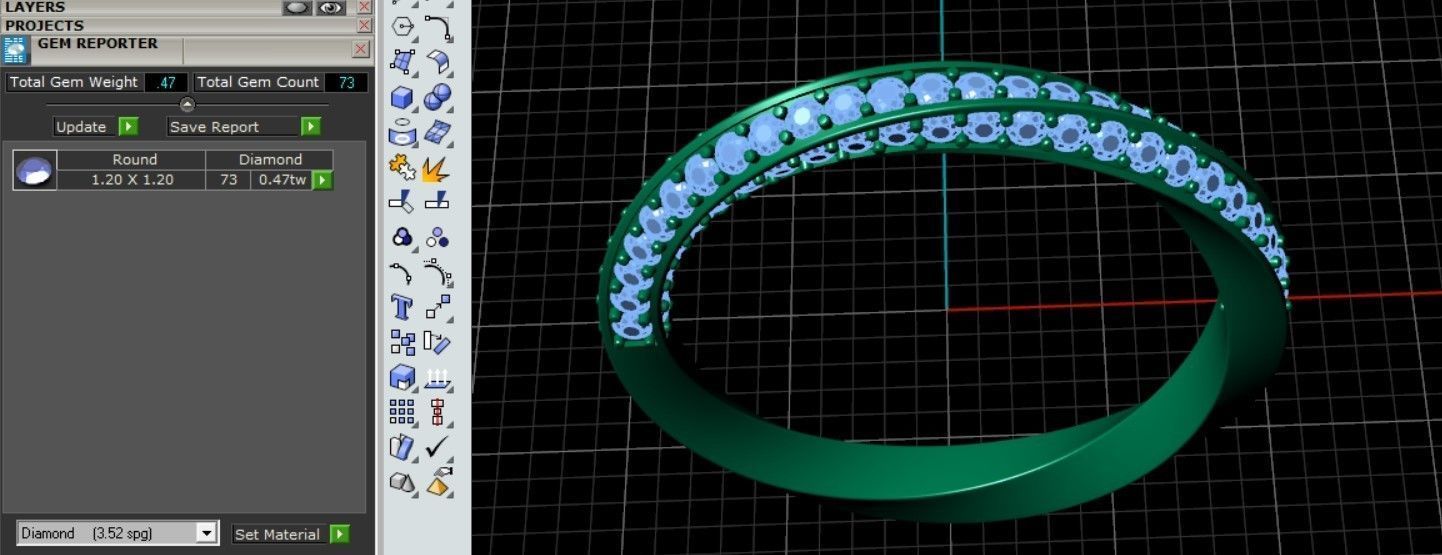Open the PROJECTS panel header
Image resolution: width=1442 pixels, height=555 pixels.
pos(45,25)
